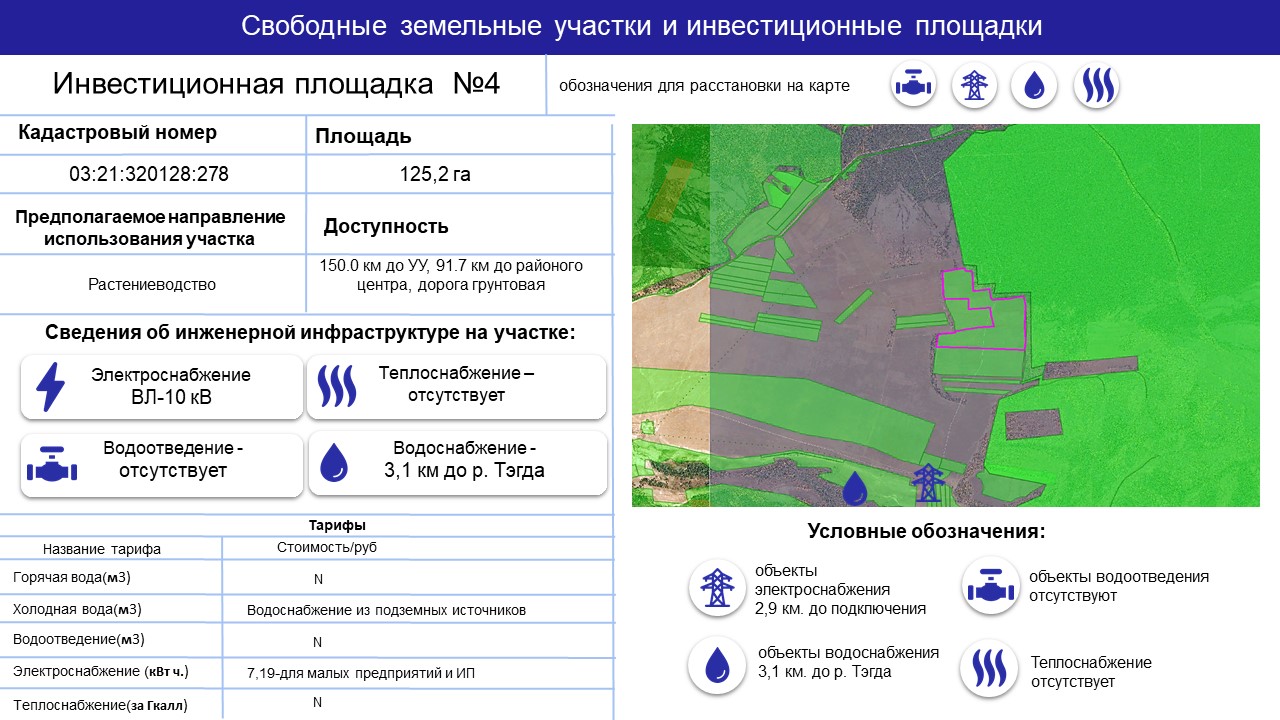
Task: Click the lightning bolt icon beside Электроснабжение
Action: coord(50,388)
